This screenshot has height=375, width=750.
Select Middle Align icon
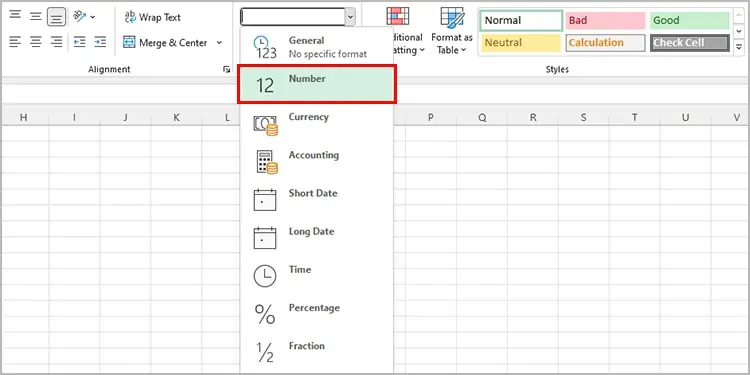(x=36, y=17)
